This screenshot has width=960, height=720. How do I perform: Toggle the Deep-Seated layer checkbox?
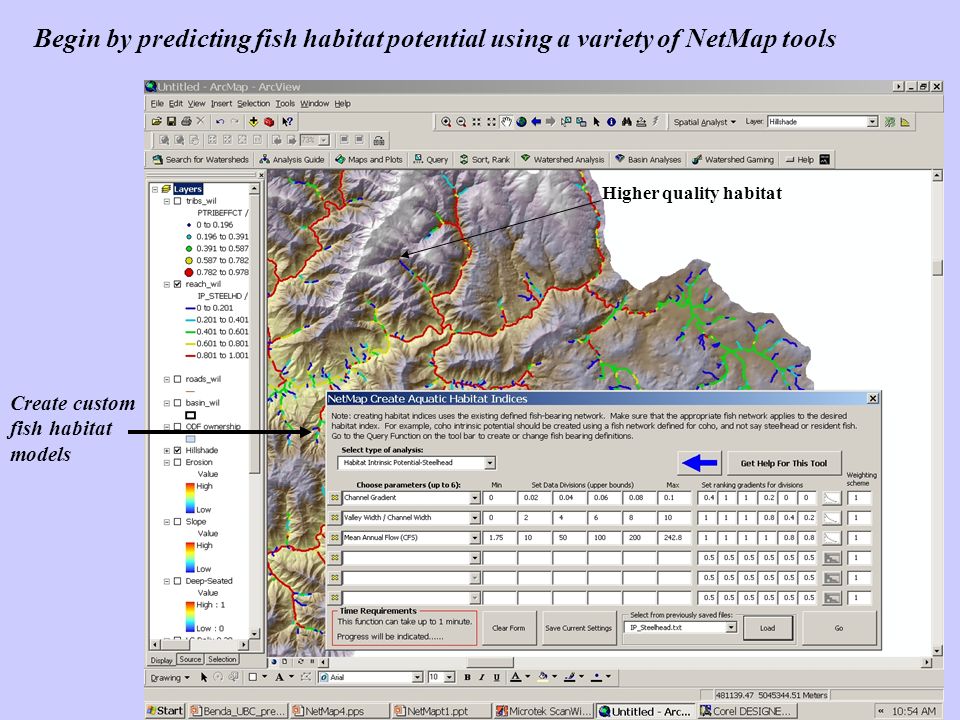point(178,581)
